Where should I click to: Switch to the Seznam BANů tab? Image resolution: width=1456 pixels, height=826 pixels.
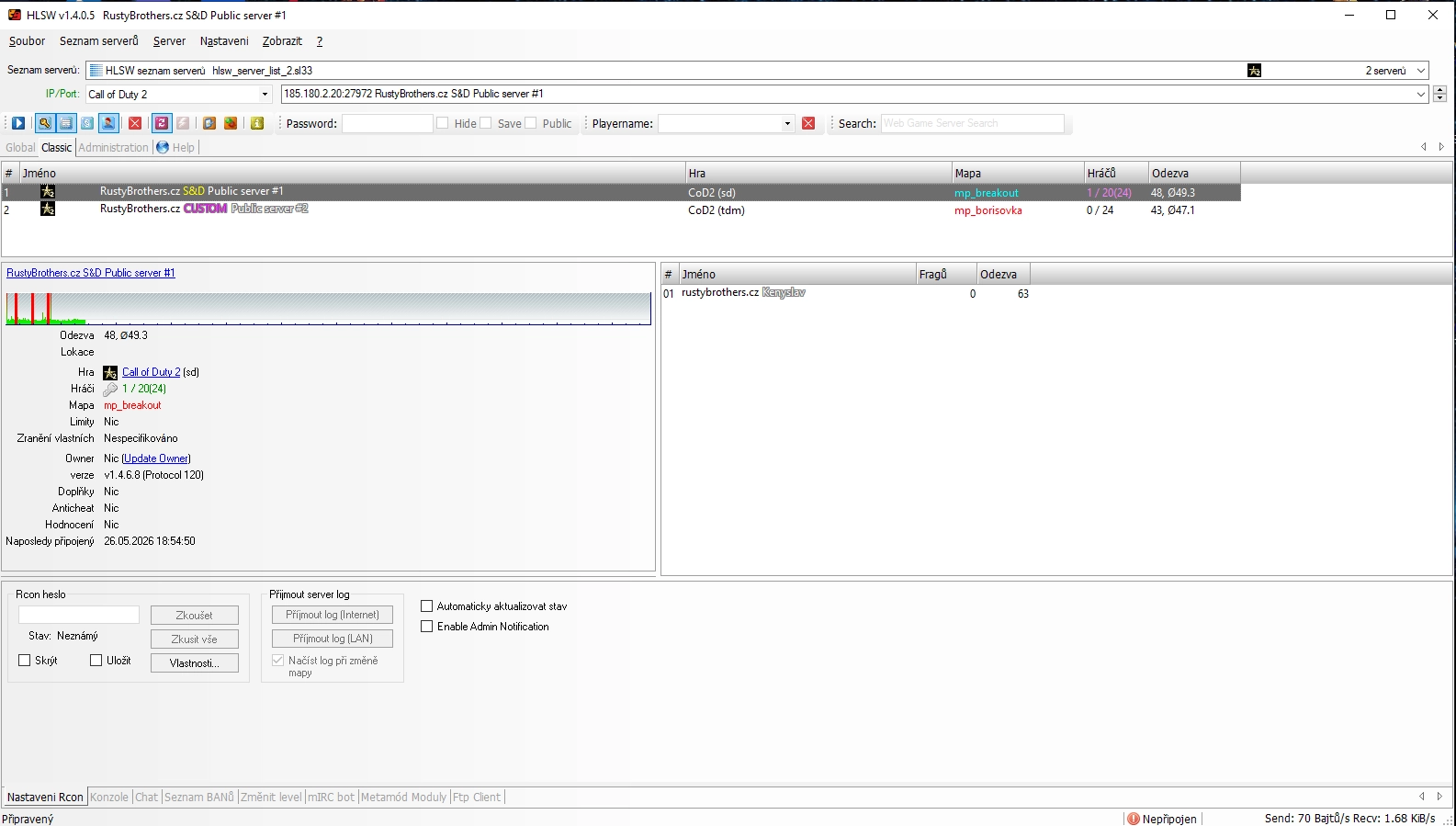199,798
